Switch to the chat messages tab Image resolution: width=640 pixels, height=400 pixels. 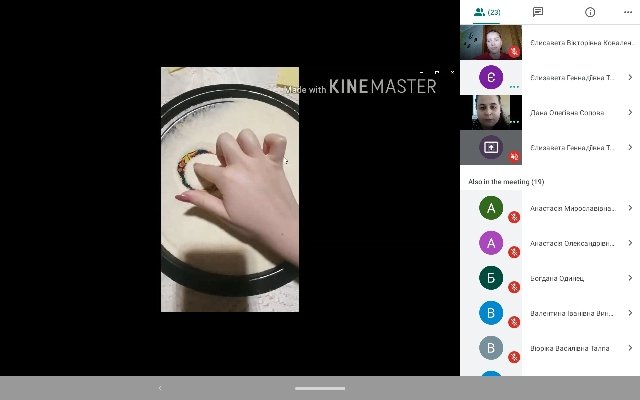(x=538, y=12)
